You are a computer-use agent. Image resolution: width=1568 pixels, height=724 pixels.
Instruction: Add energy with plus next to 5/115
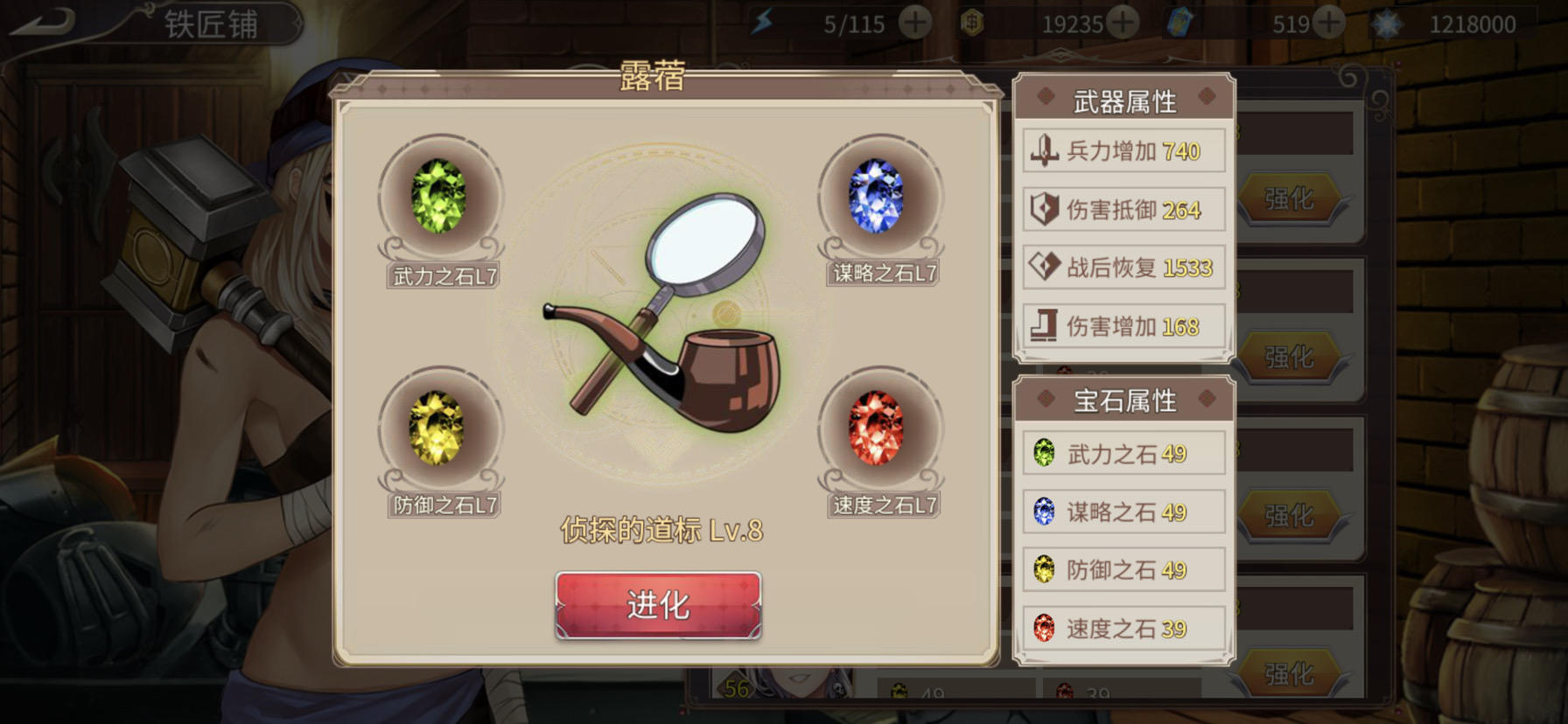pyautogui.click(x=915, y=23)
